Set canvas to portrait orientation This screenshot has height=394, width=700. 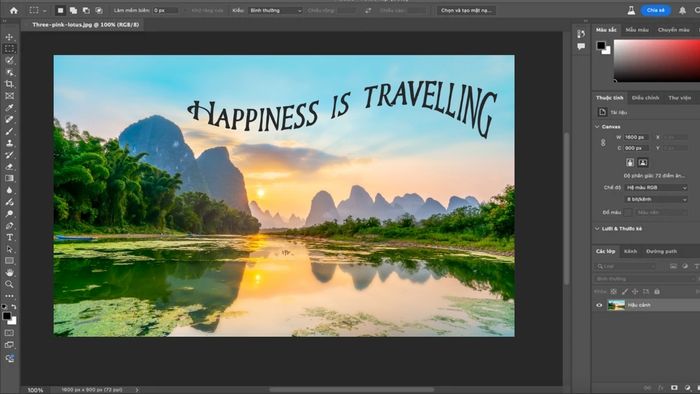[x=630, y=162]
